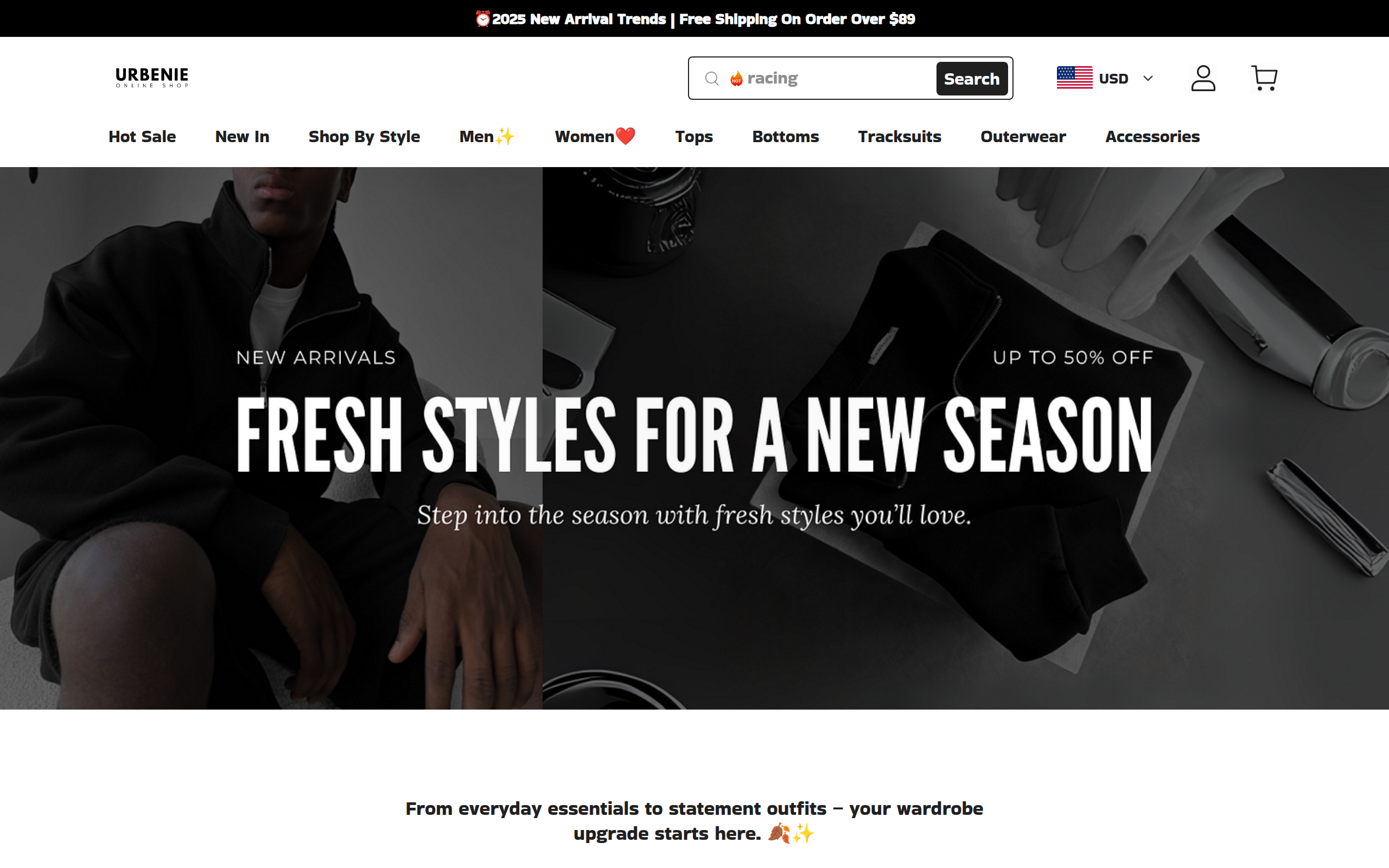Open the user account icon
Viewport: 1389px width, 868px height.
pyautogui.click(x=1203, y=78)
